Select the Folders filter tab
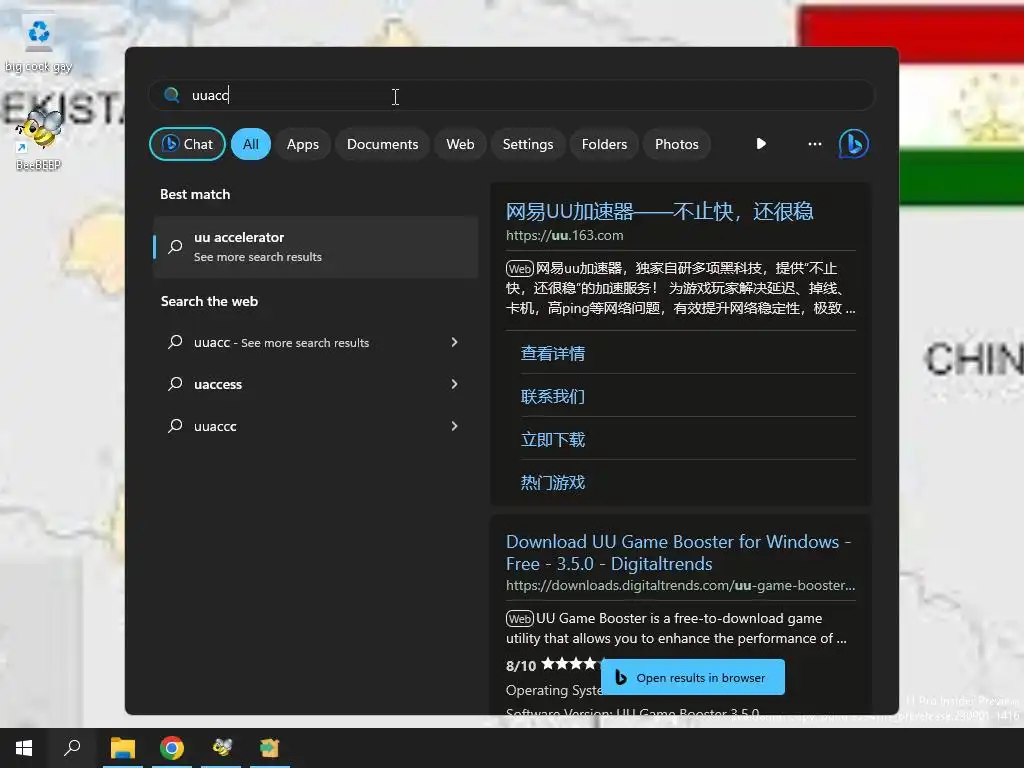The height and width of the screenshot is (768, 1024). (604, 144)
